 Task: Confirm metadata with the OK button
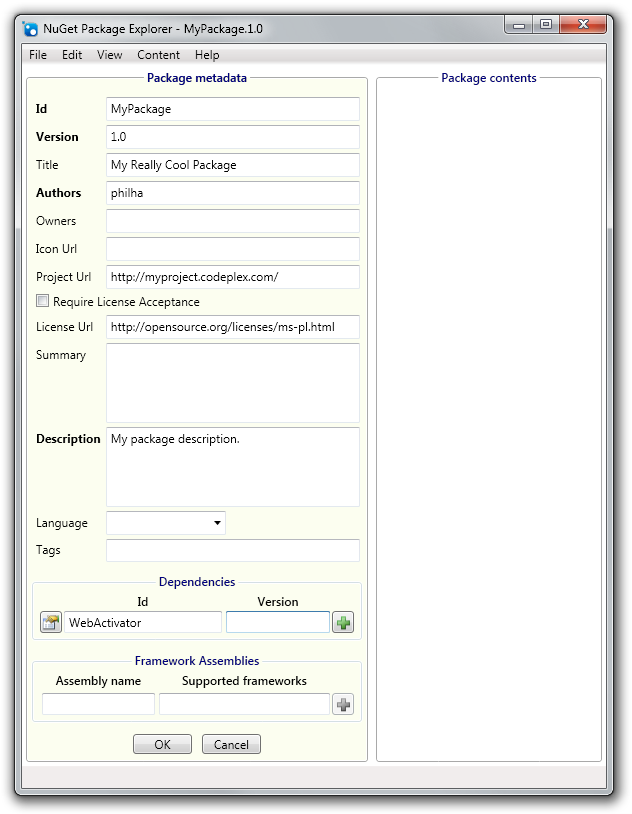point(163,744)
